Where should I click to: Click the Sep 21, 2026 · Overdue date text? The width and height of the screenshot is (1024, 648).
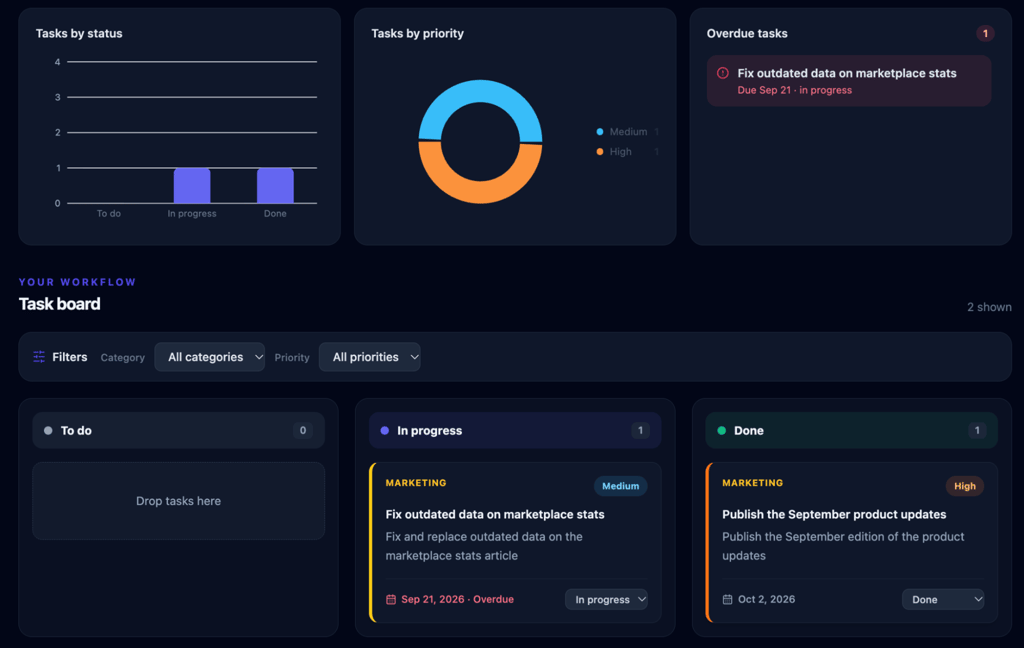click(457, 599)
